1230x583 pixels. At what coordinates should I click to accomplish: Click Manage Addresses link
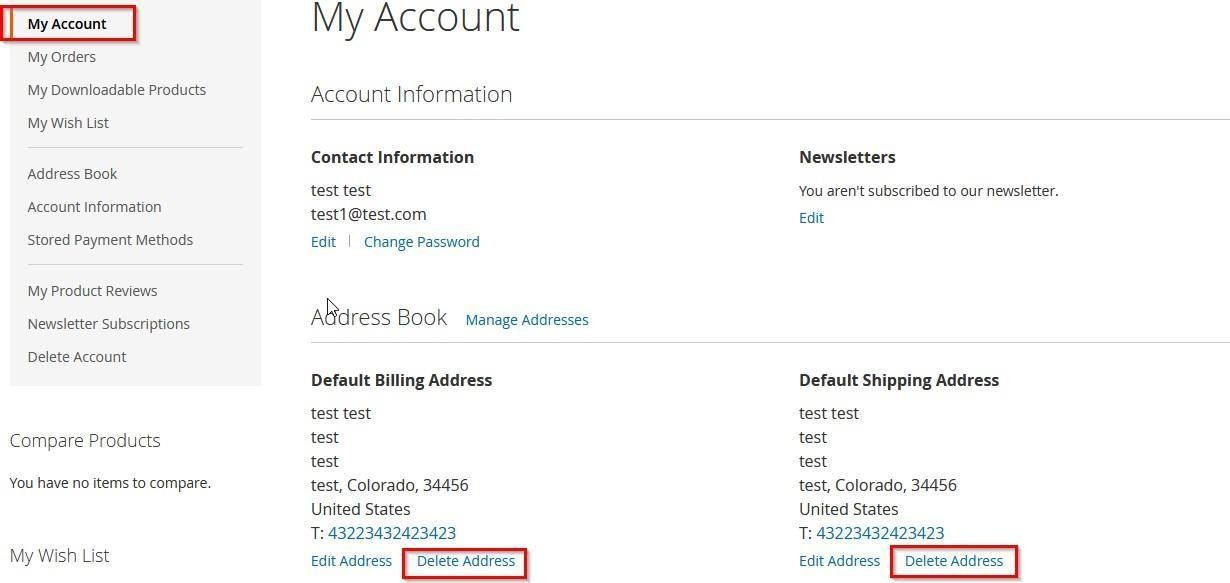(x=526, y=320)
